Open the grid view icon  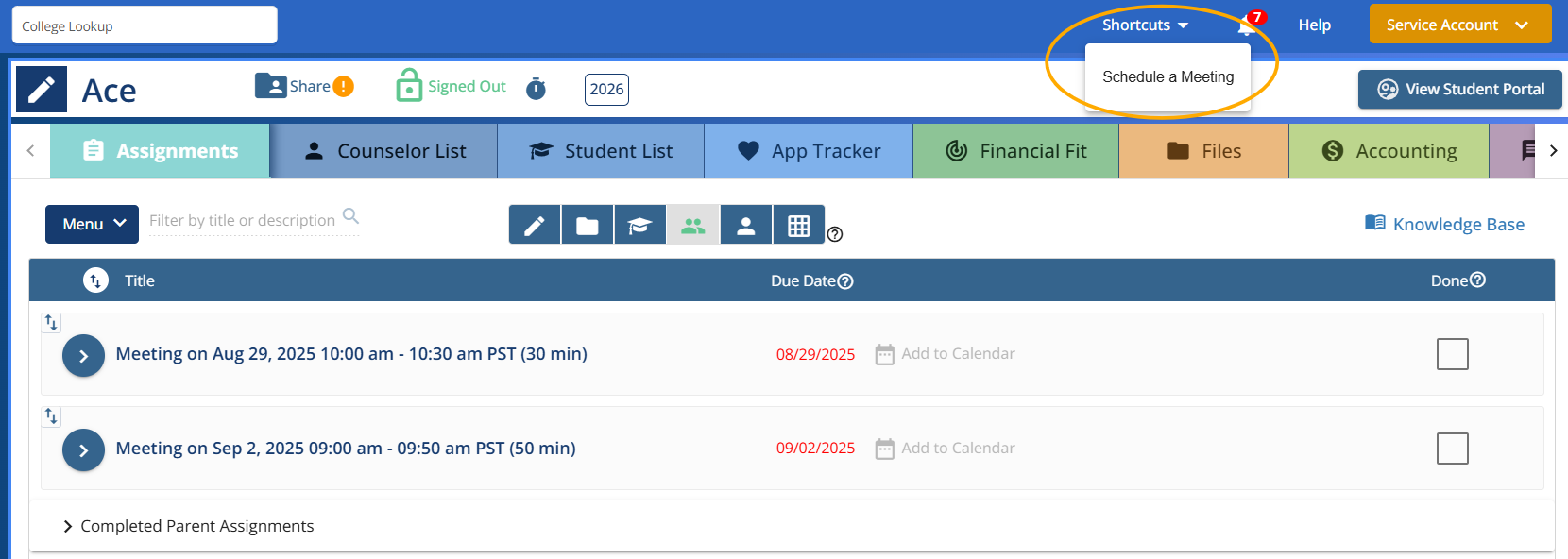click(x=799, y=225)
